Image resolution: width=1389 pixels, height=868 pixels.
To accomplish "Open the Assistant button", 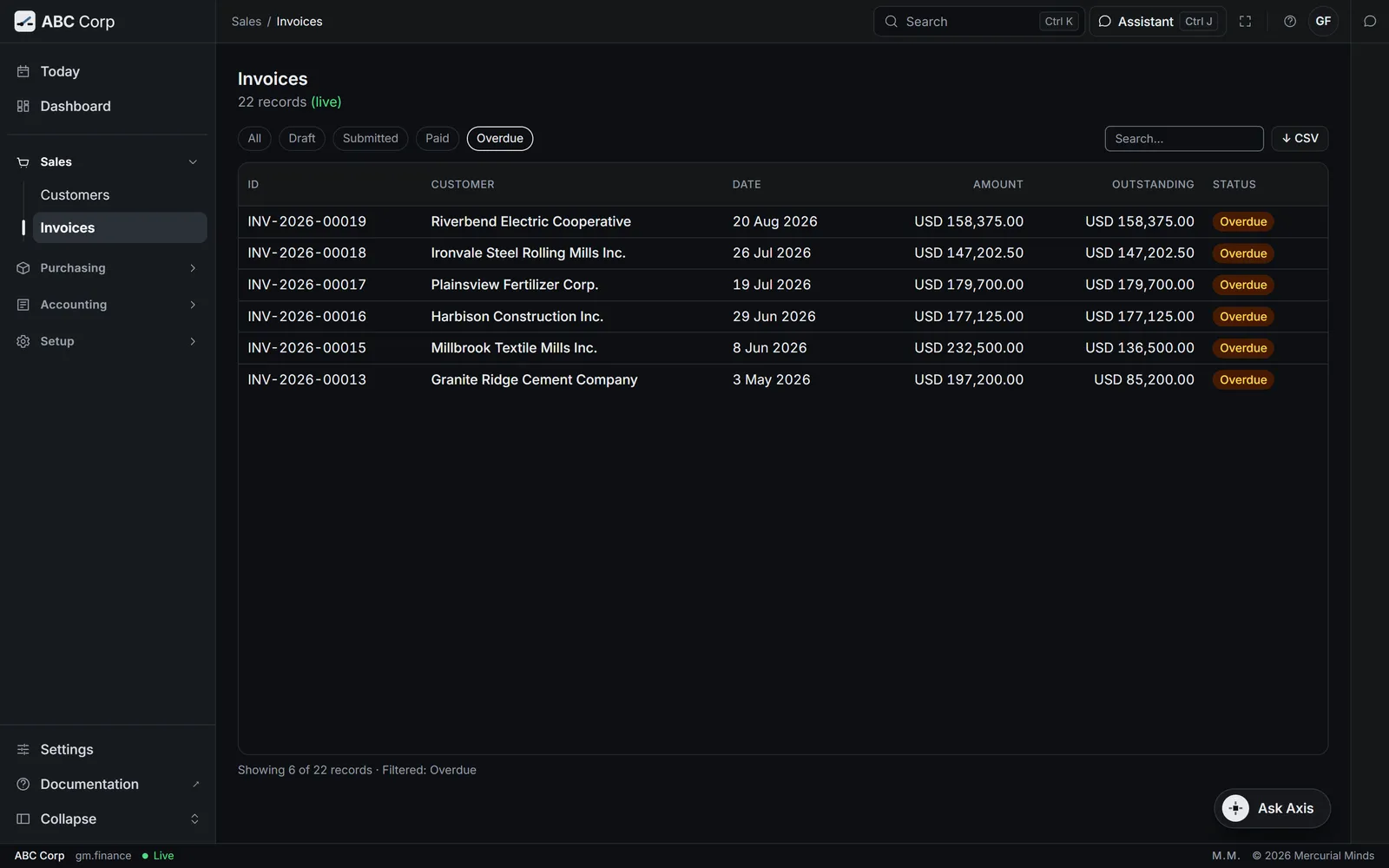I will pos(1157,22).
